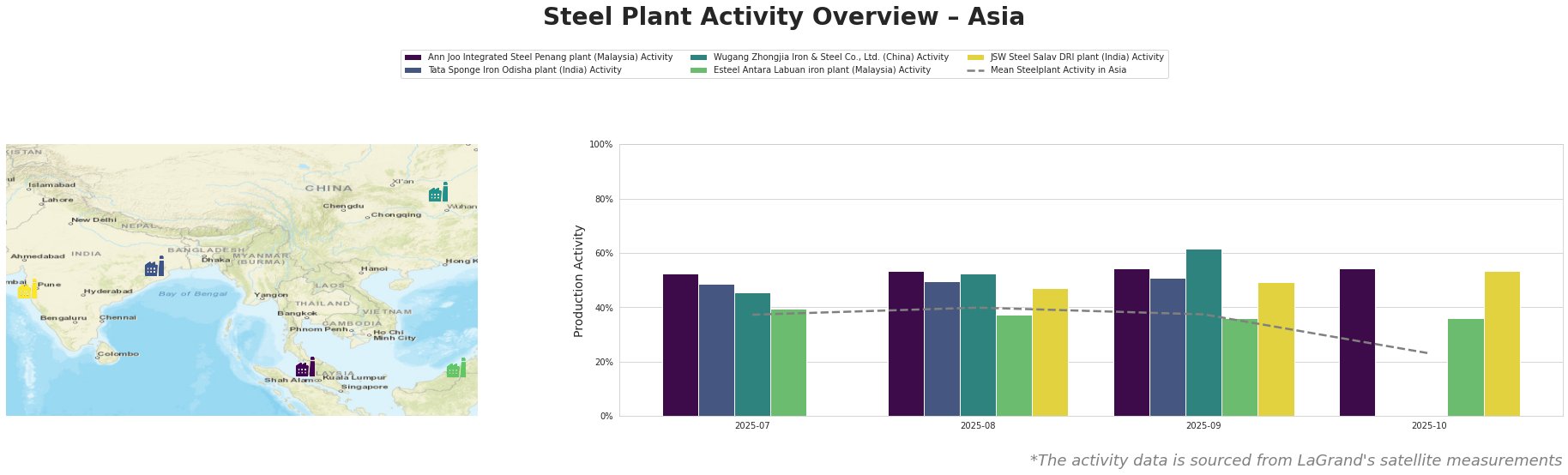Click the Ann Joo Integrated Steel legend label
Viewport: 1568px width, 475px height.
click(550, 57)
